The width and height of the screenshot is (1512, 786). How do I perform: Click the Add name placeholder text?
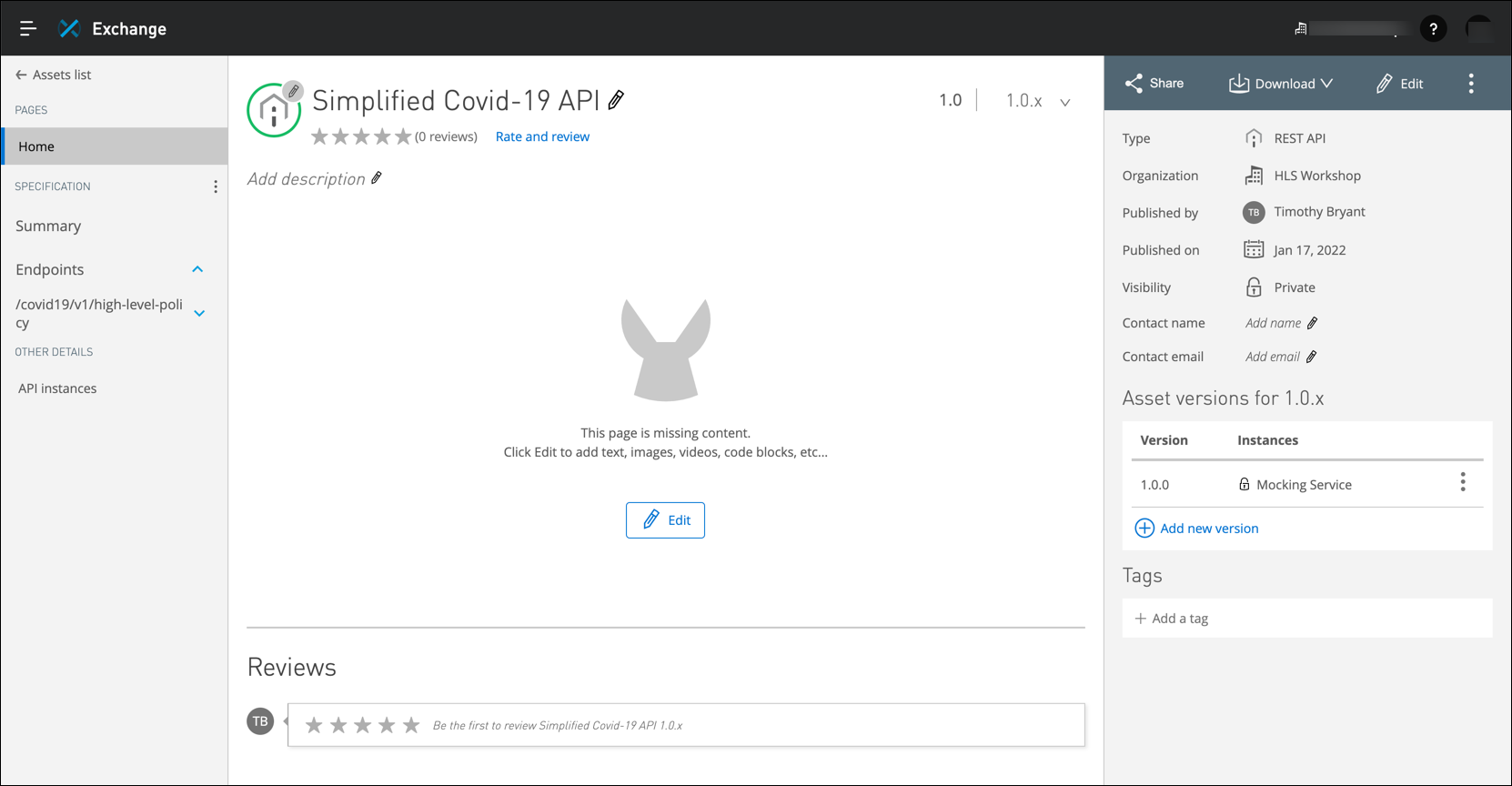click(1273, 323)
